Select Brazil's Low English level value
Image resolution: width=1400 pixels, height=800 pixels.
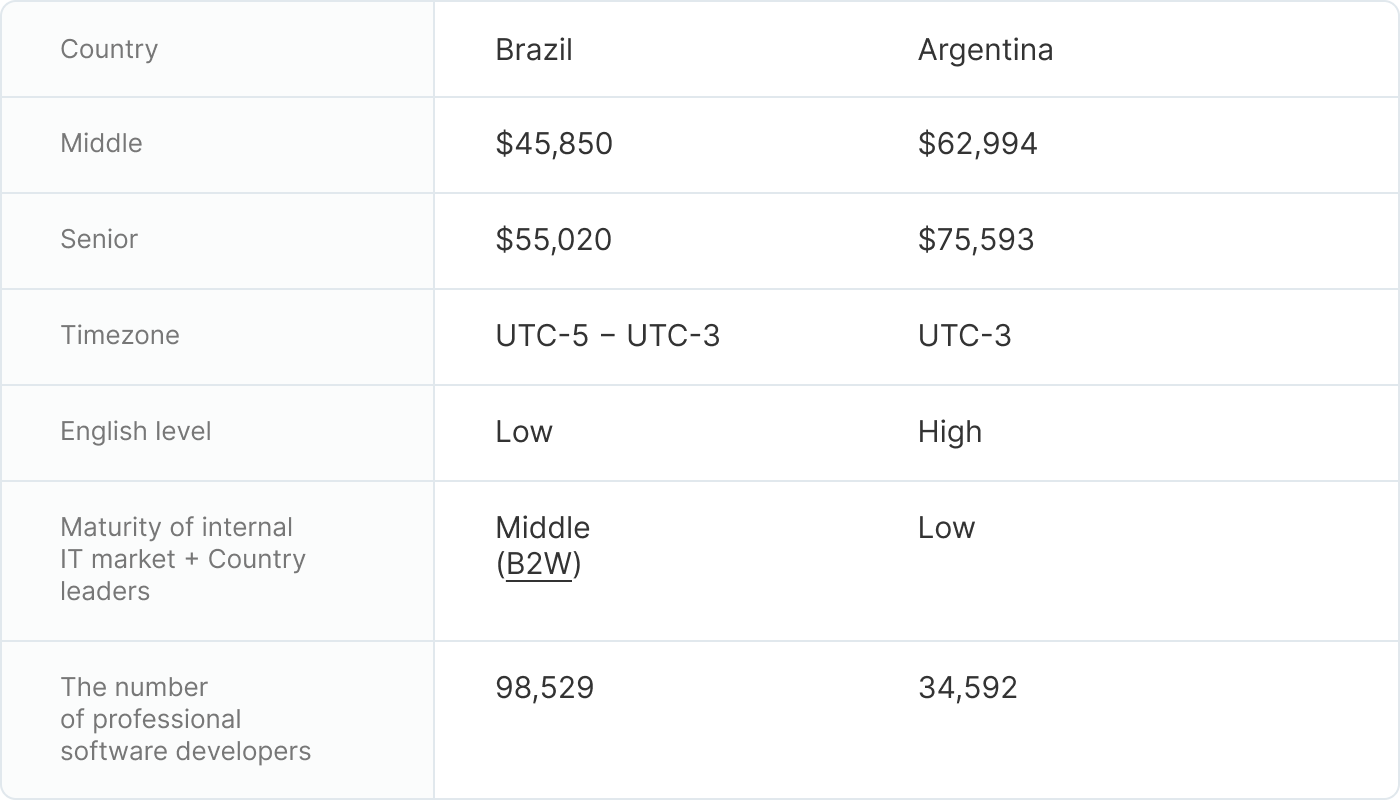coord(524,432)
